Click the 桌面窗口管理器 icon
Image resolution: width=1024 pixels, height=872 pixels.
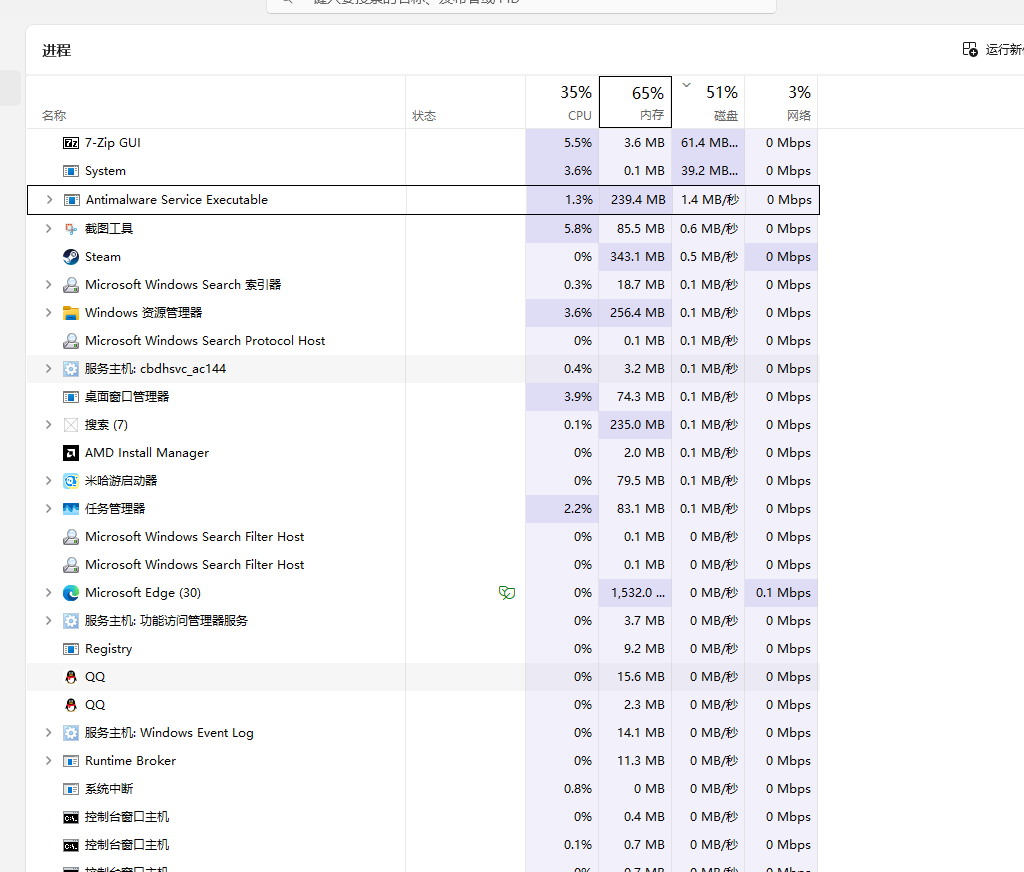(x=71, y=396)
